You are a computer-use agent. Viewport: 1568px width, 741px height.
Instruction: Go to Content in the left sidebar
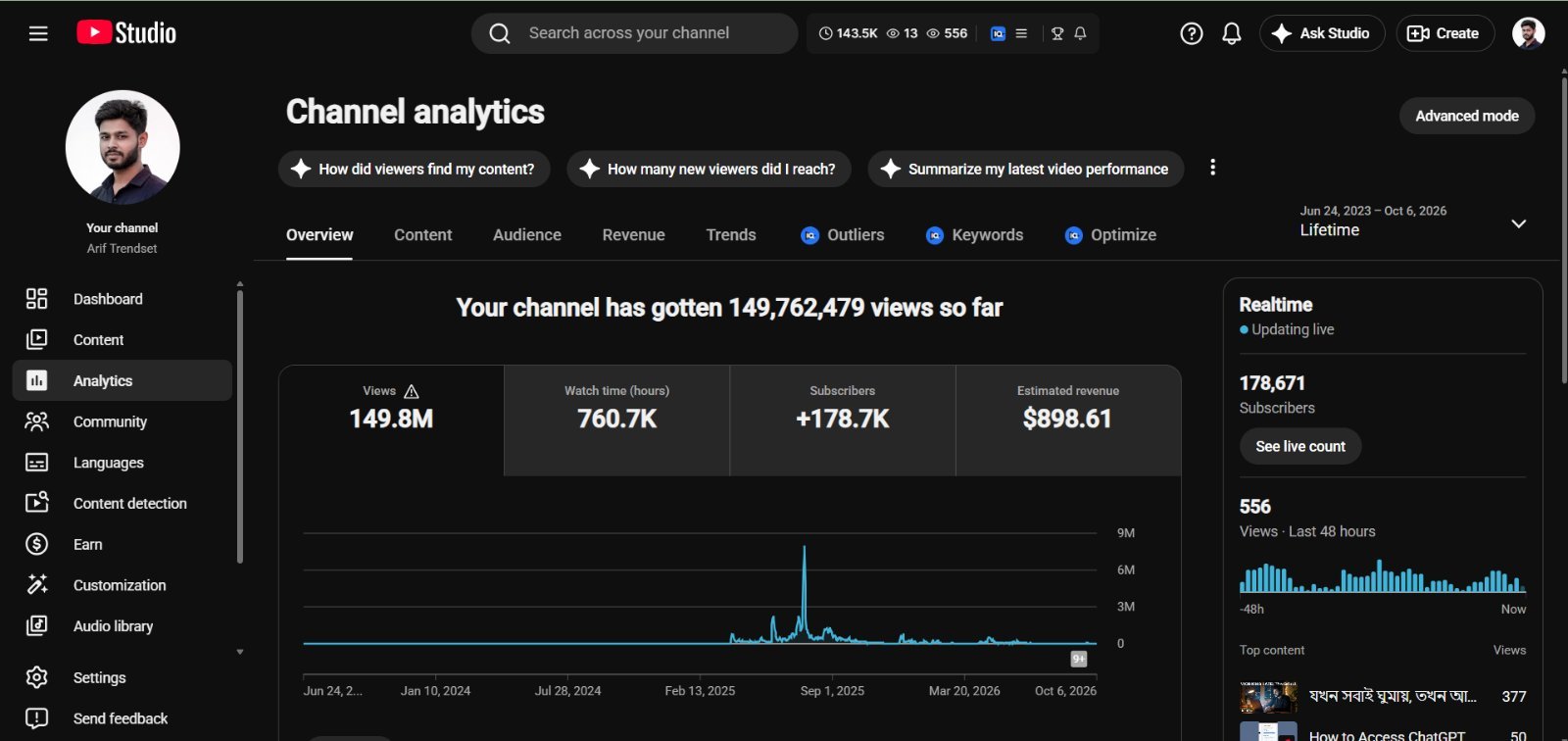(x=122, y=340)
